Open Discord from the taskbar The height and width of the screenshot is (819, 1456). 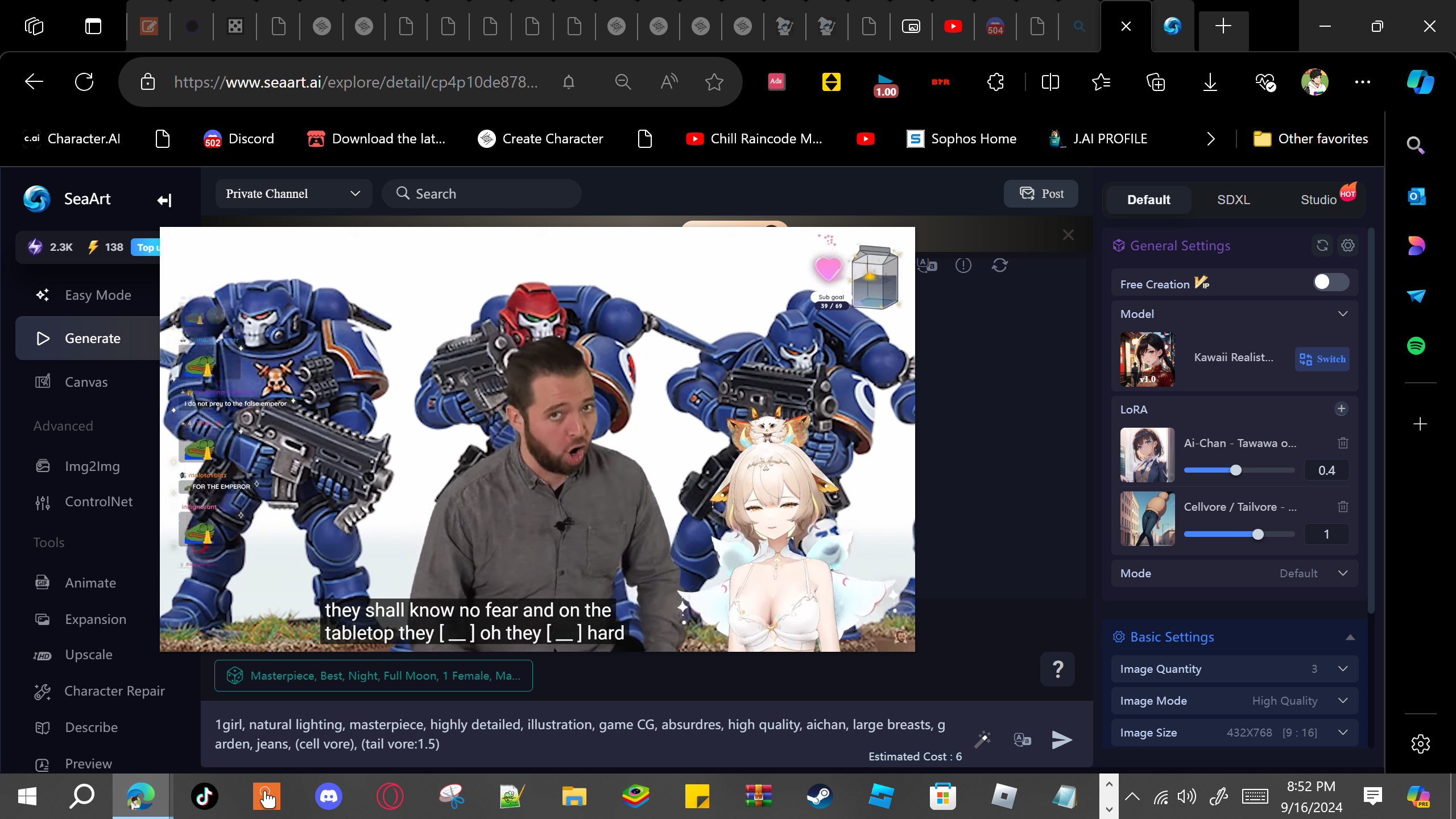[x=328, y=796]
